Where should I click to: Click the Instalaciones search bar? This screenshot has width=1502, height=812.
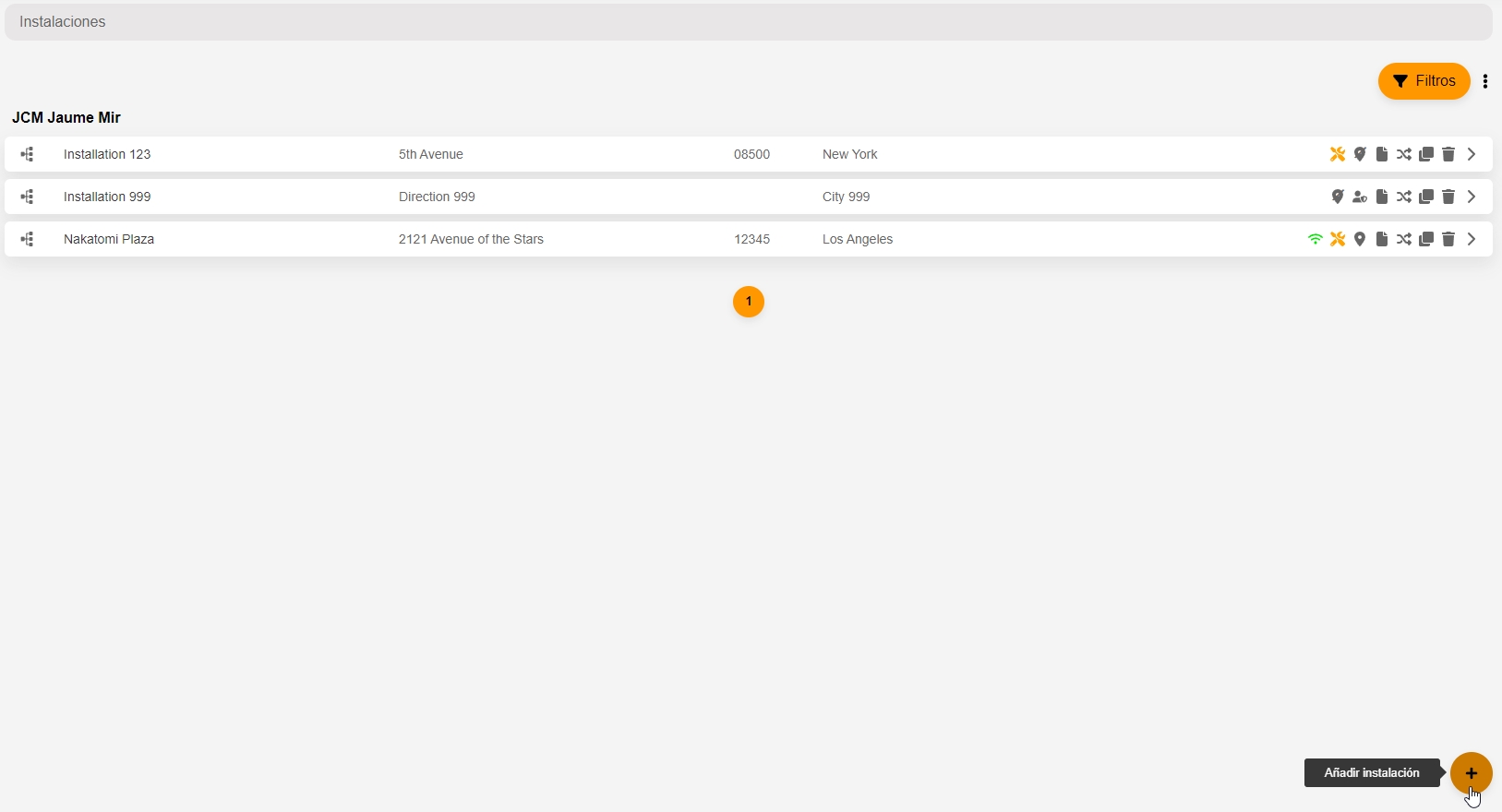click(x=749, y=22)
